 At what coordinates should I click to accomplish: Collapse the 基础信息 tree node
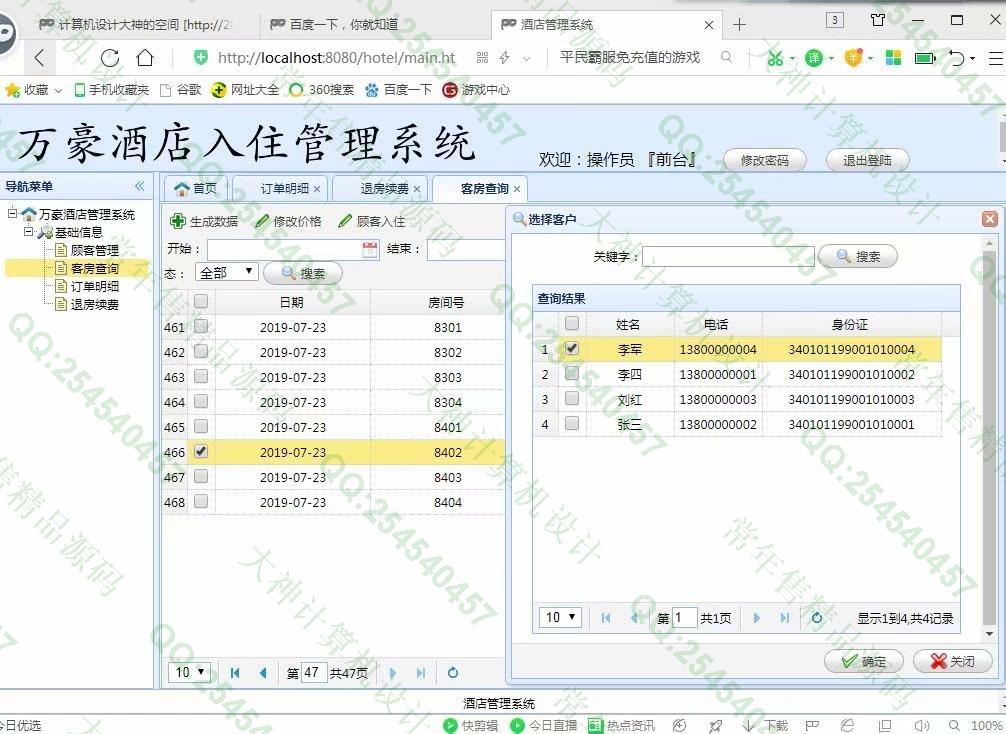(29, 232)
